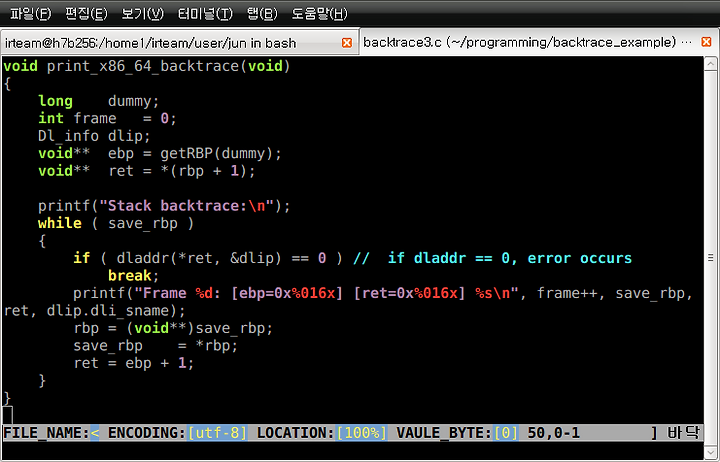Click the vertical scrollbar thumb grip
Screen dimensions: 720x462
[x=711, y=257]
